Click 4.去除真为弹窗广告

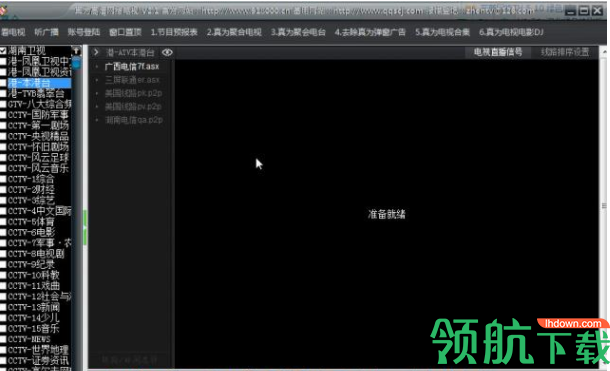tap(370, 32)
